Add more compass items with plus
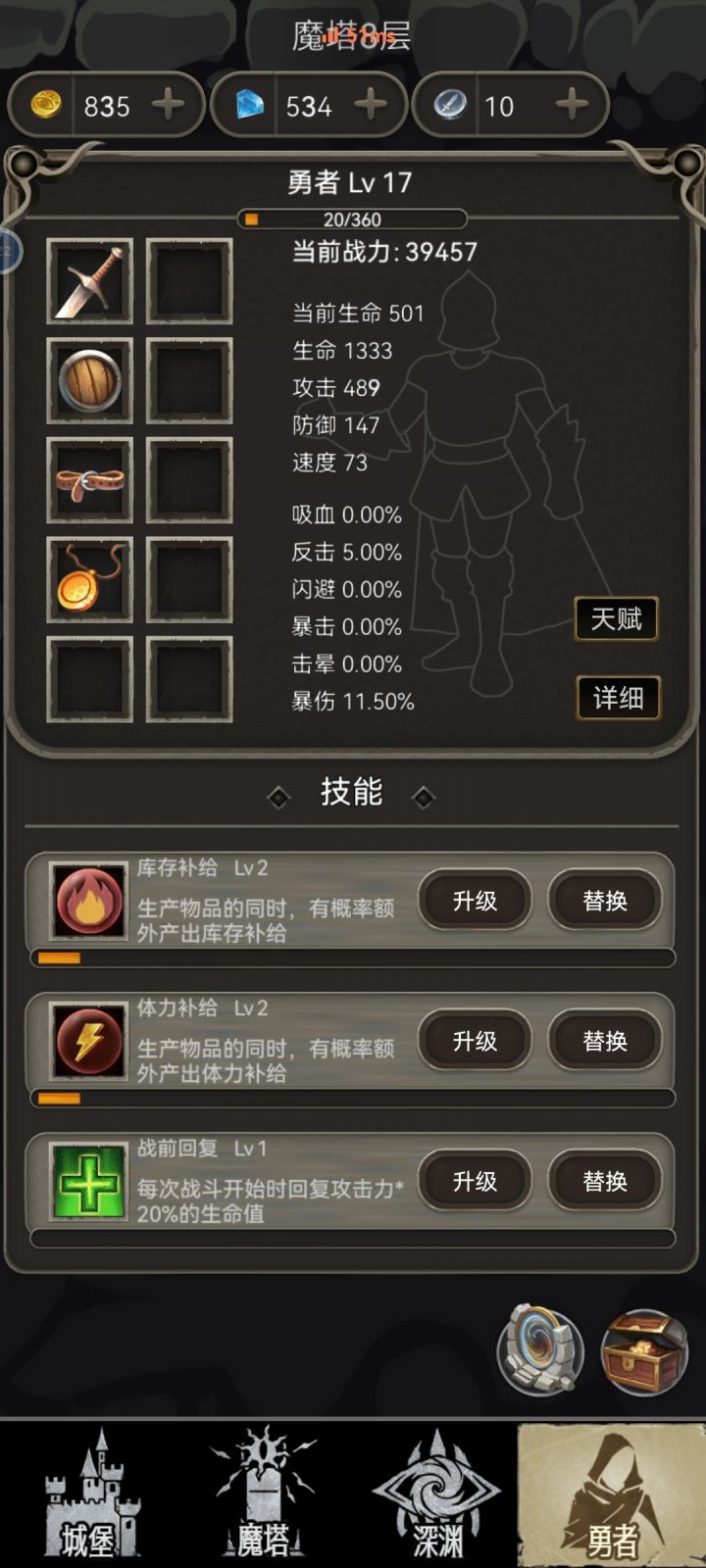Image resolution: width=706 pixels, height=1568 pixels. (572, 104)
